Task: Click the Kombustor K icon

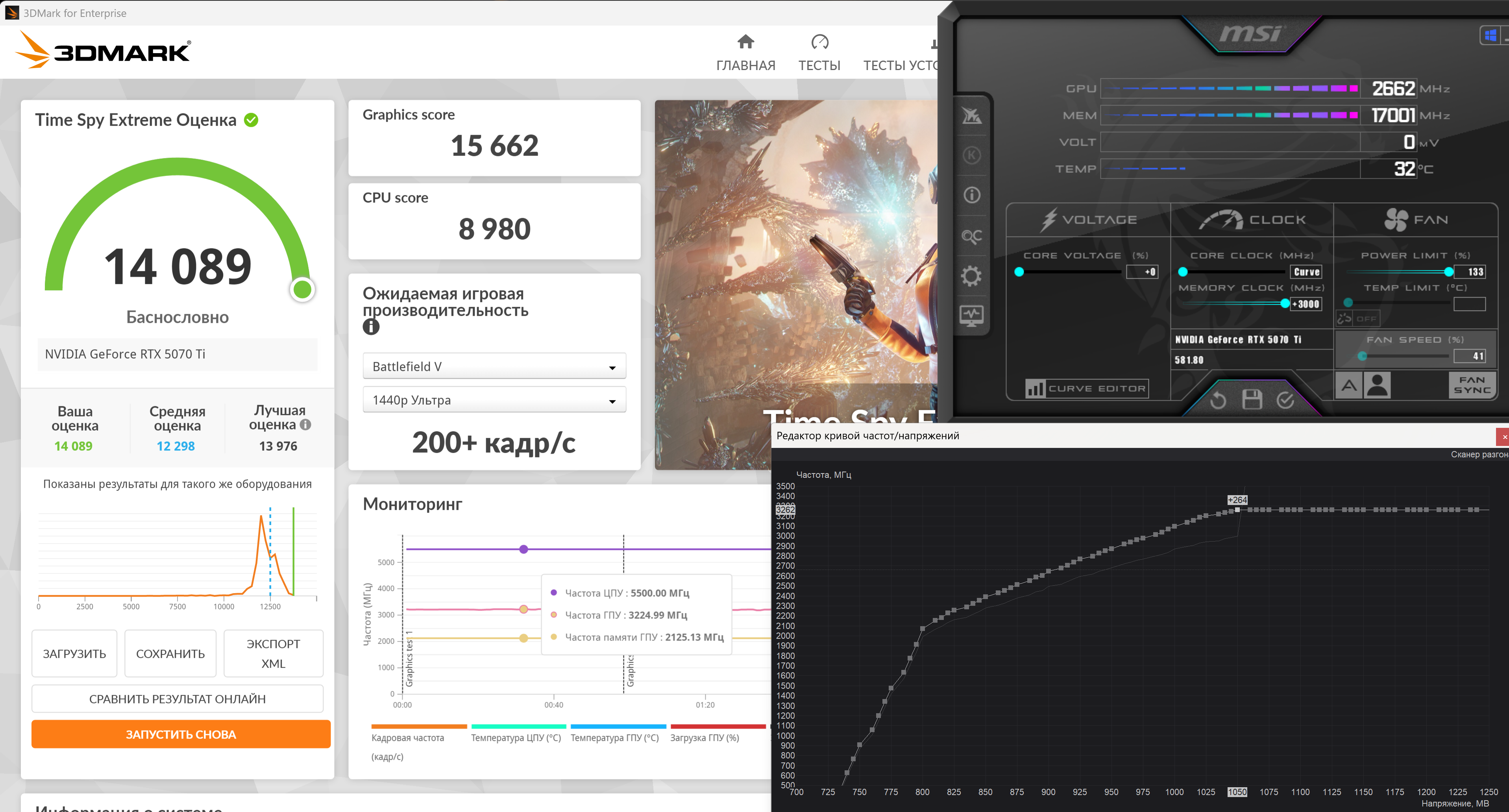Action: point(971,155)
